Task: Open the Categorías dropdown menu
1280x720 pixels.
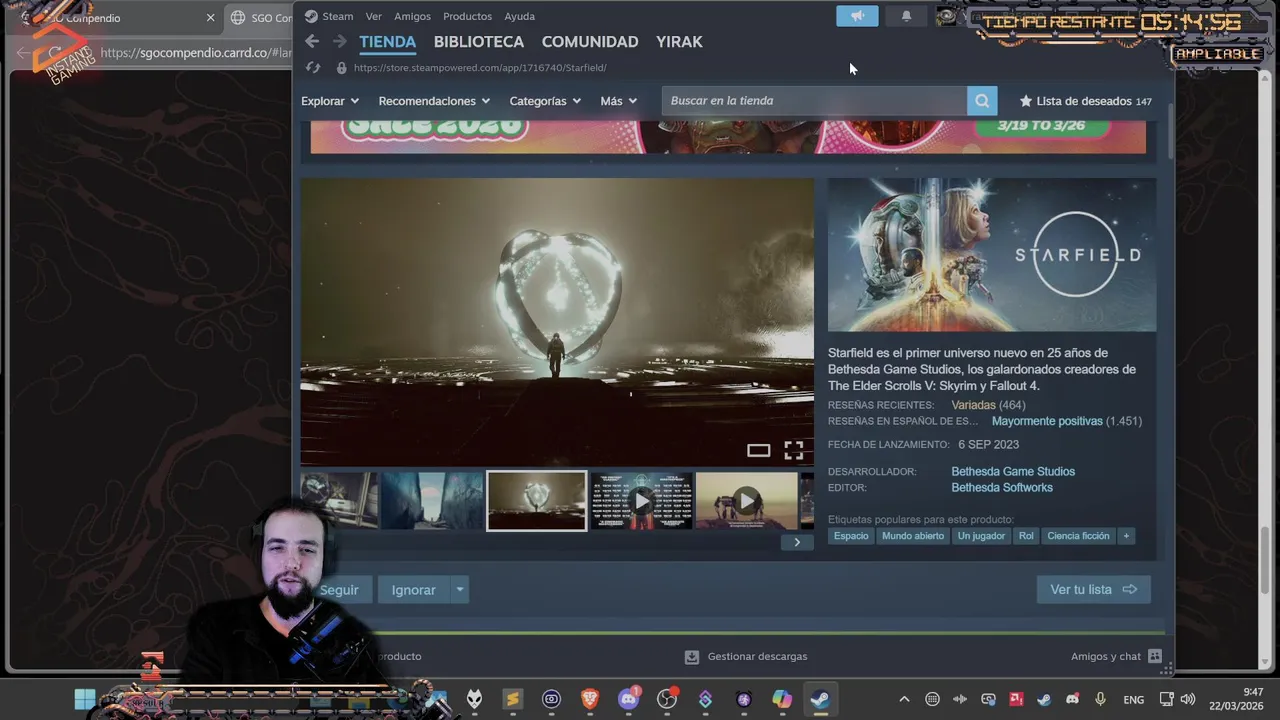Action: 545,101
